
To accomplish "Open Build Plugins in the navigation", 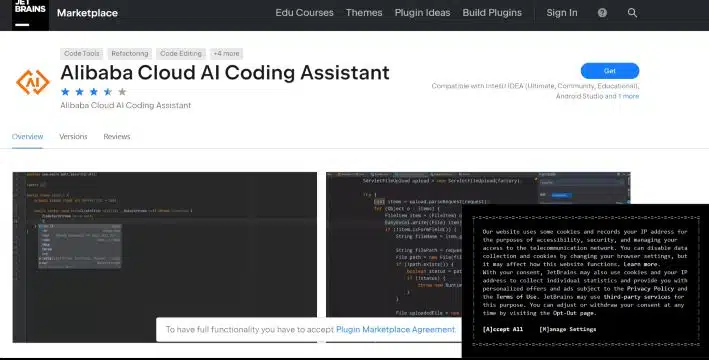I will click(492, 13).
